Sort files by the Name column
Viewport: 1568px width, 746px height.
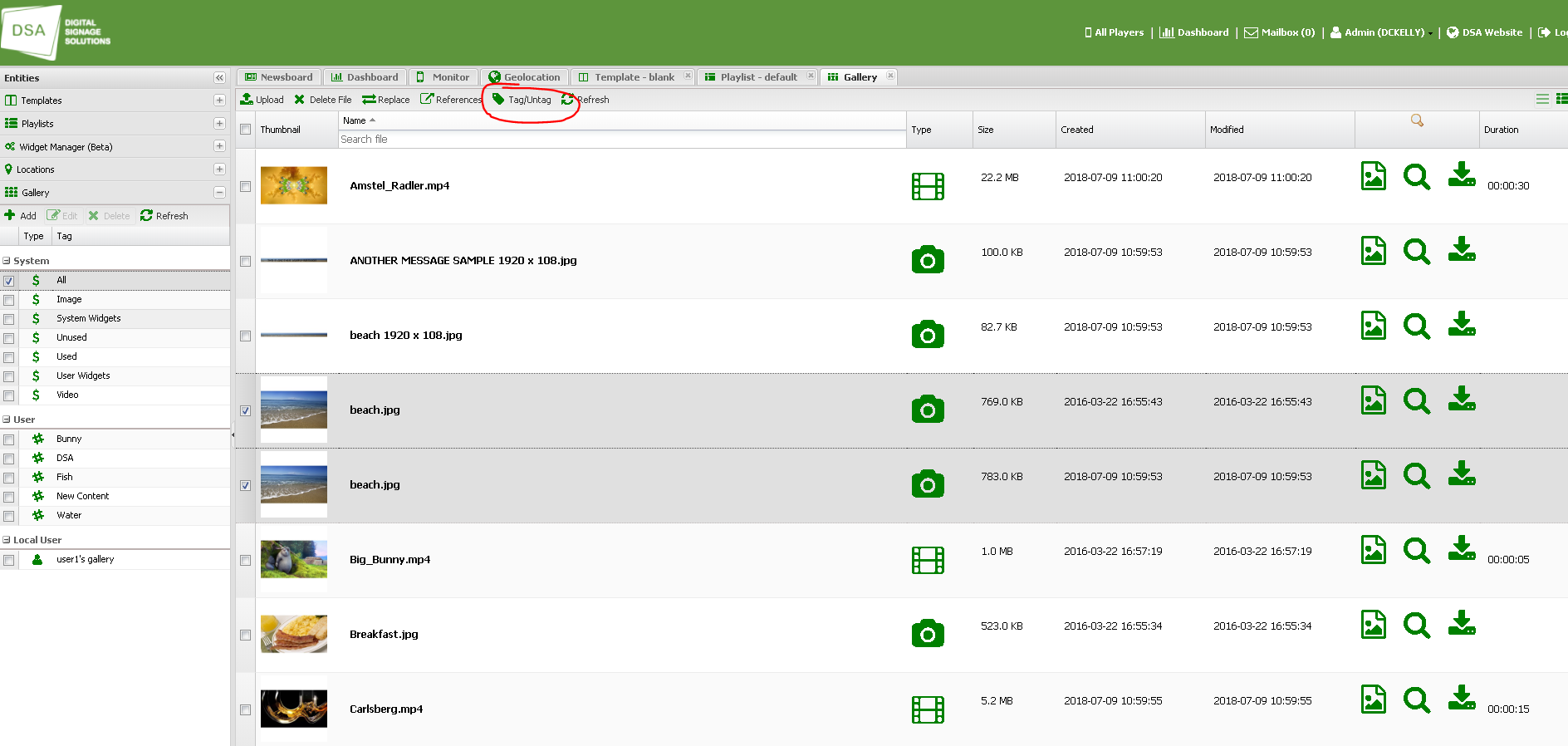(x=622, y=120)
